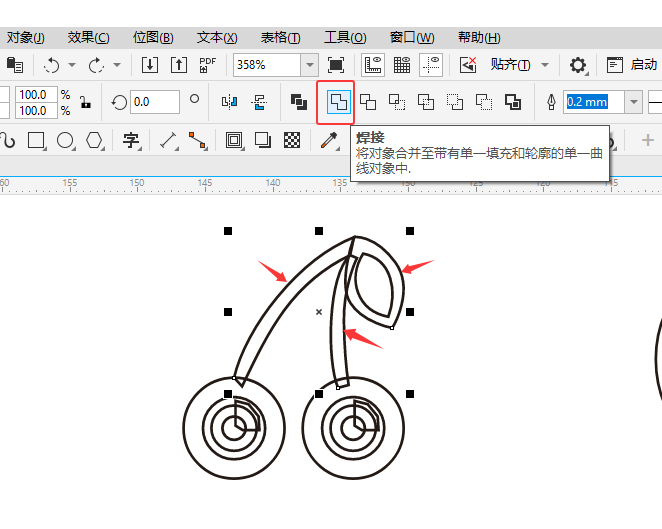This screenshot has width=662, height=529.
Task: Select the parallel dimension tool
Action: click(x=169, y=140)
